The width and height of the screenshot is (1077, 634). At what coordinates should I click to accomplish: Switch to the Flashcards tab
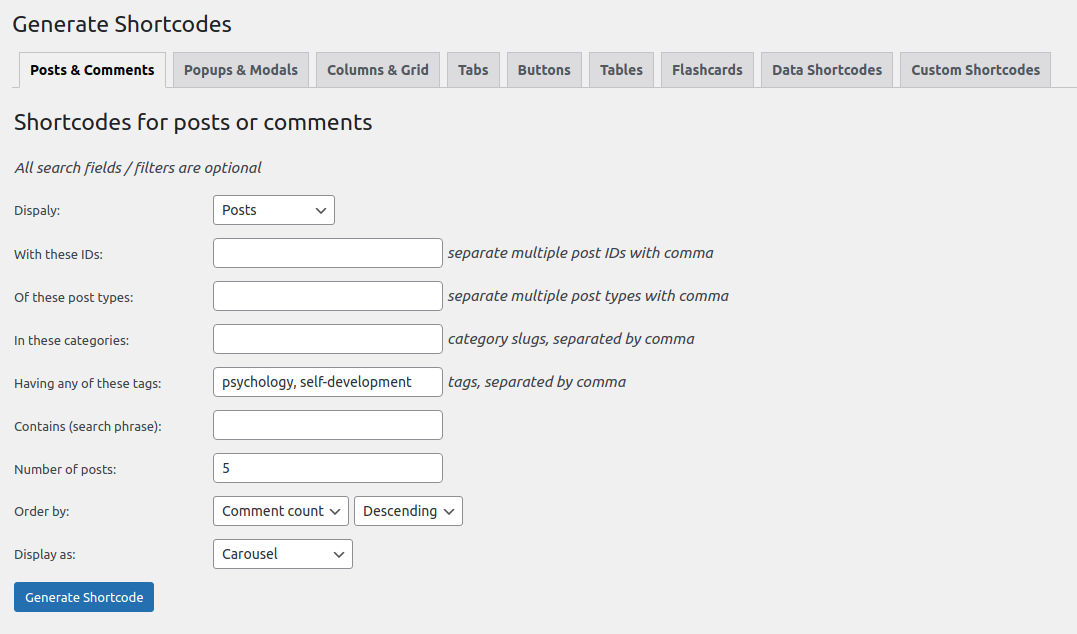[707, 70]
